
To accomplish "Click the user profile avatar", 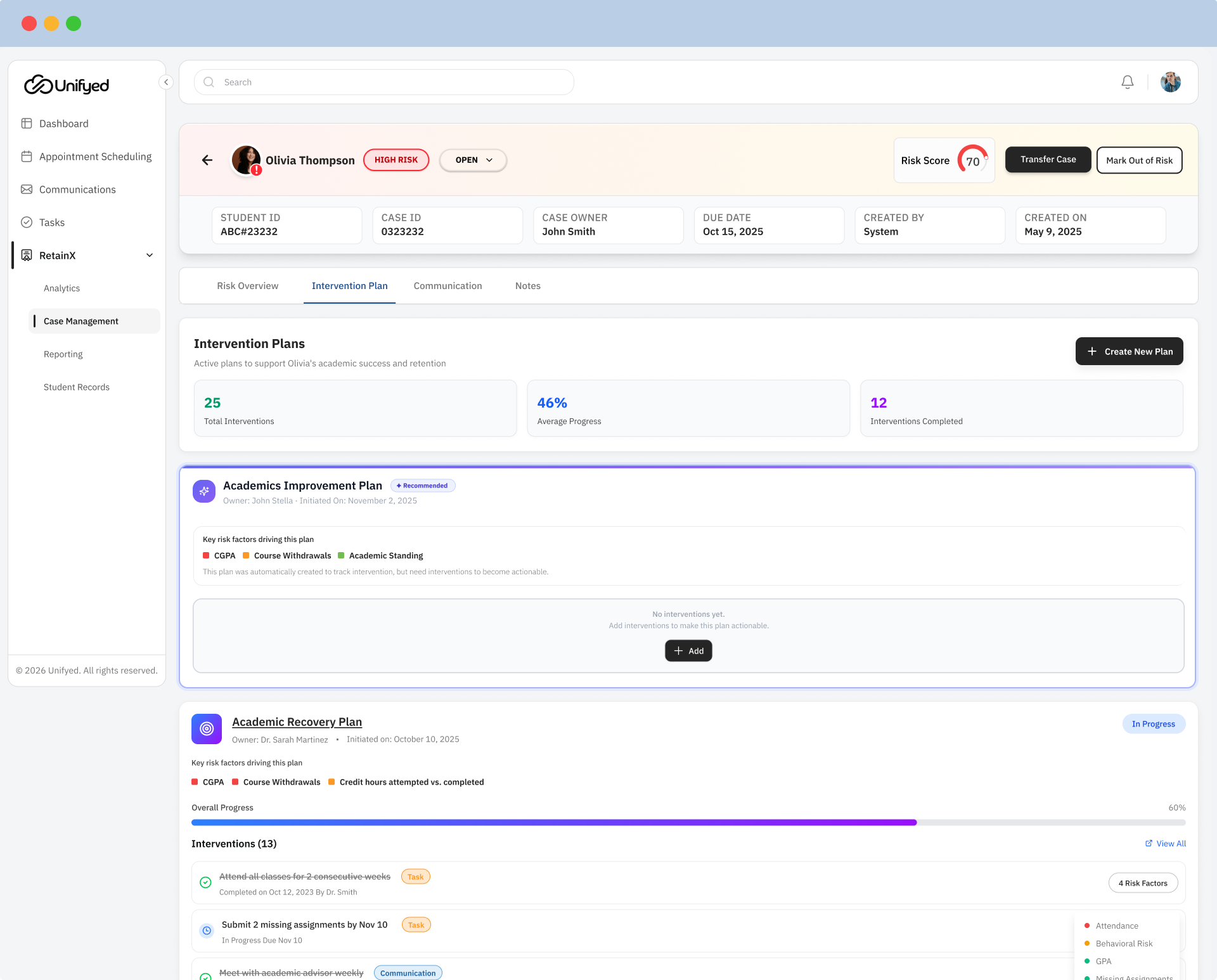I will [1170, 82].
